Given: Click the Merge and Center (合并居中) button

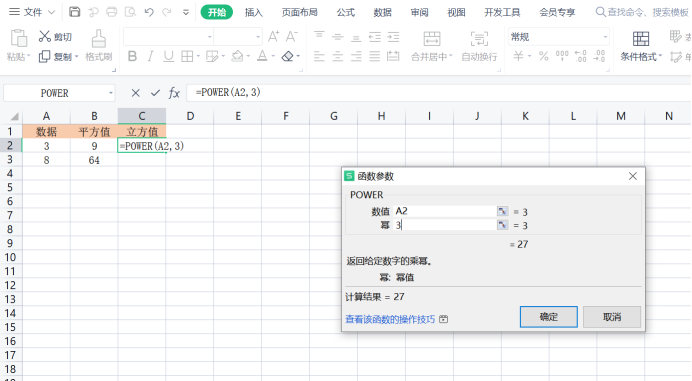Looking at the screenshot, I should (x=432, y=46).
